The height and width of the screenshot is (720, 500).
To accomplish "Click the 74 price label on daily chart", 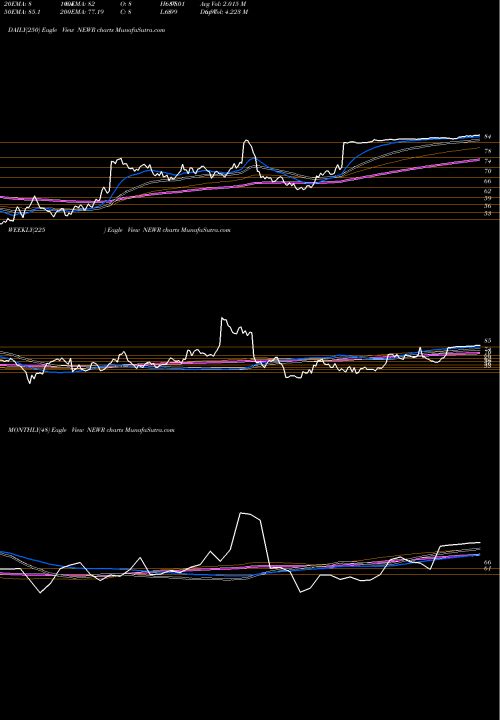I will click(x=488, y=162).
